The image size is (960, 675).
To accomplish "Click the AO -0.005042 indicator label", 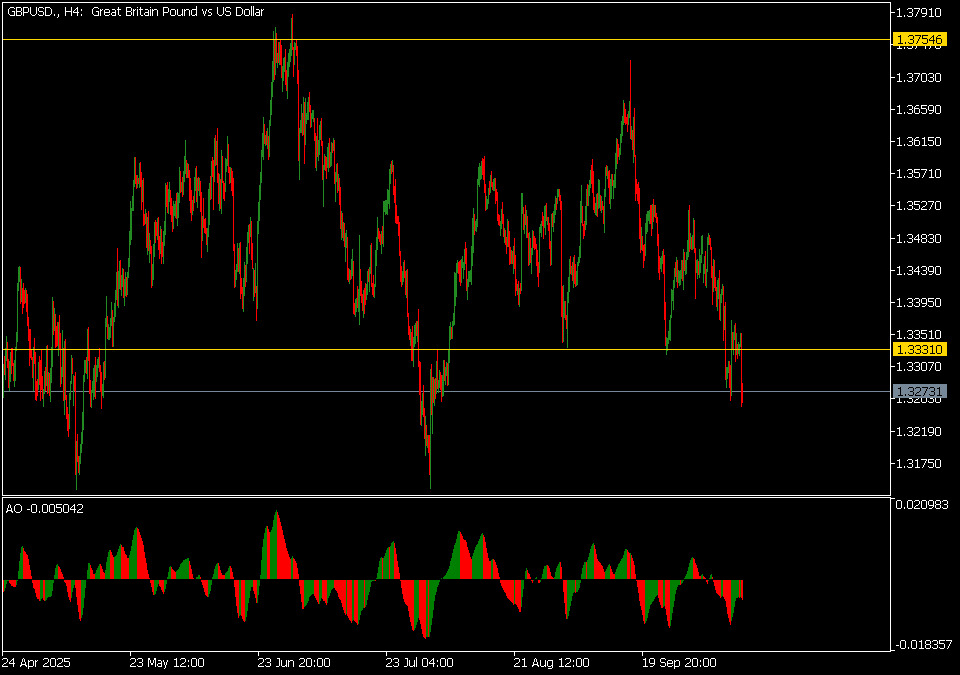I will pos(45,508).
